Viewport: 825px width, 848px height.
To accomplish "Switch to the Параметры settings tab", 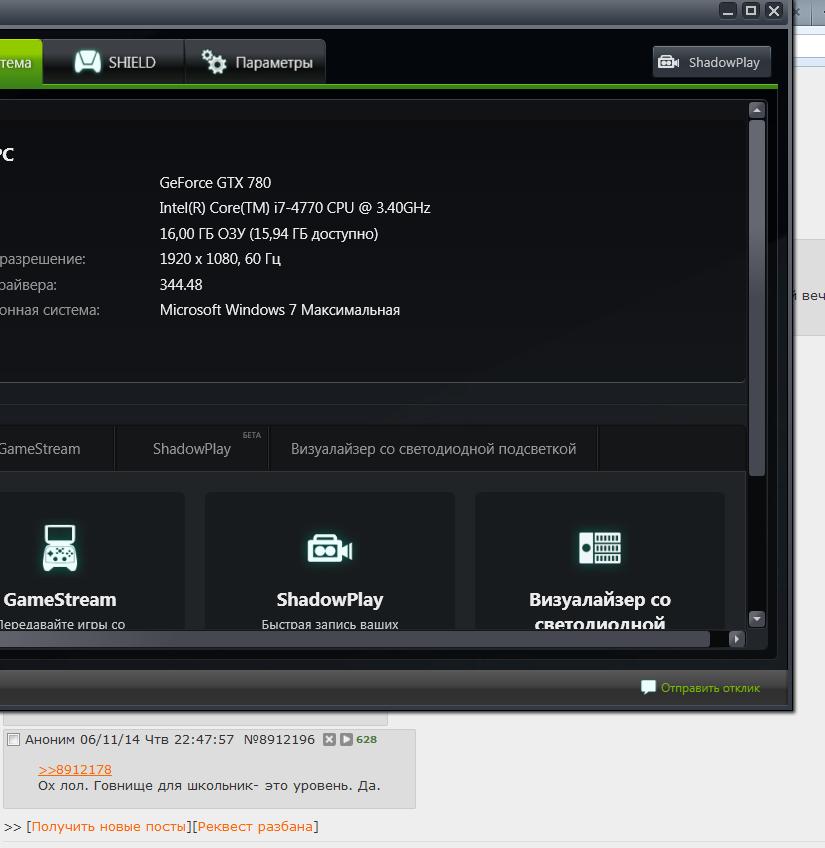I will point(255,62).
